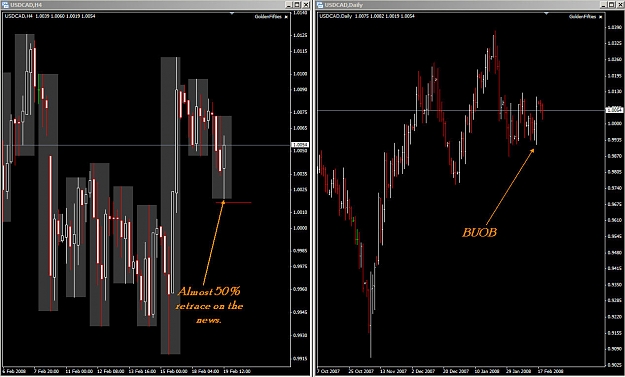Click the chart shift triangle in H4 chart
Screen dimensions: 625x377
coord(232,14)
